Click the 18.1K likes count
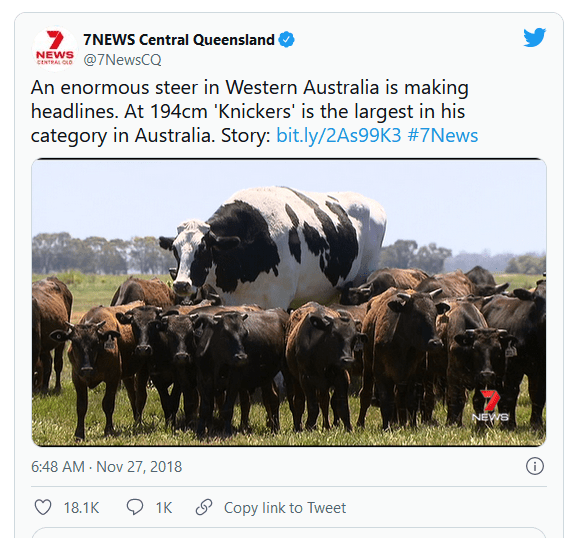Image resolution: width=573 pixels, height=538 pixels. 81,508
